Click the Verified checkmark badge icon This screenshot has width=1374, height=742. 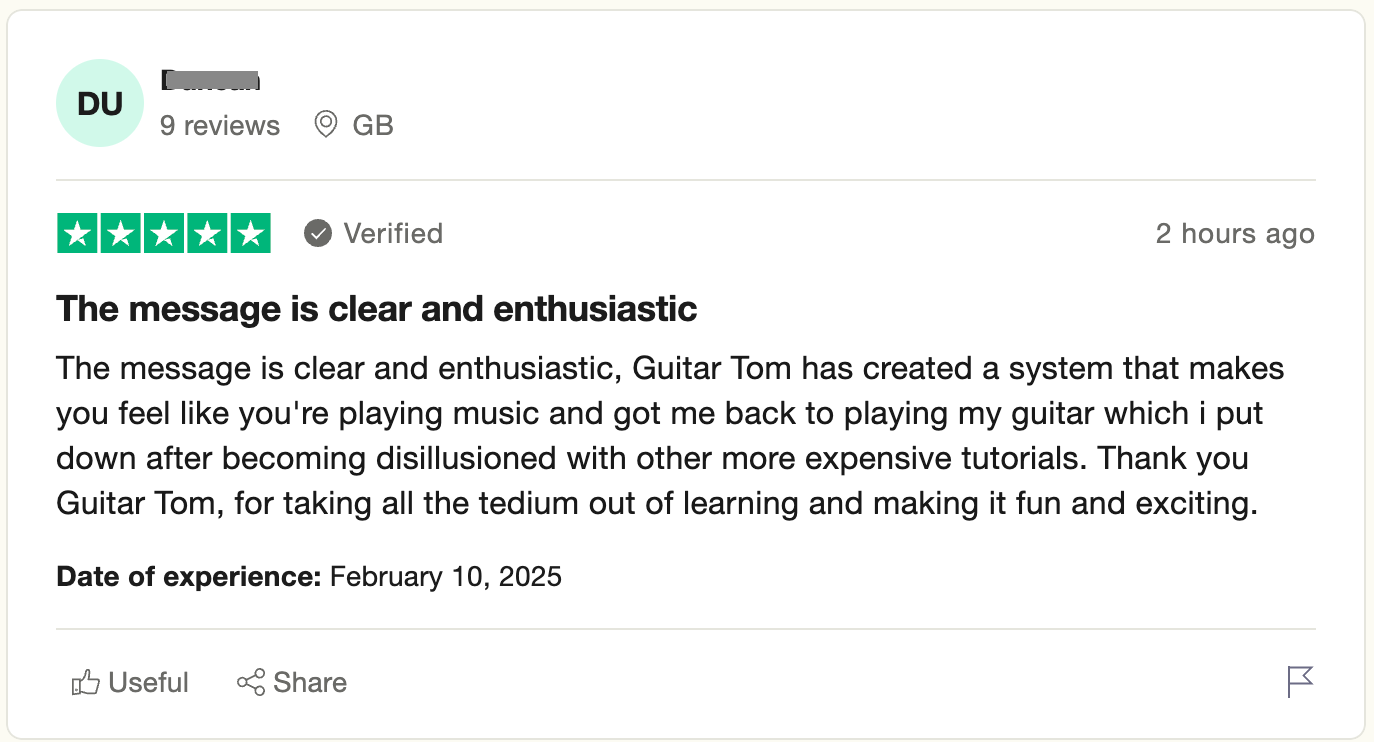pos(318,234)
